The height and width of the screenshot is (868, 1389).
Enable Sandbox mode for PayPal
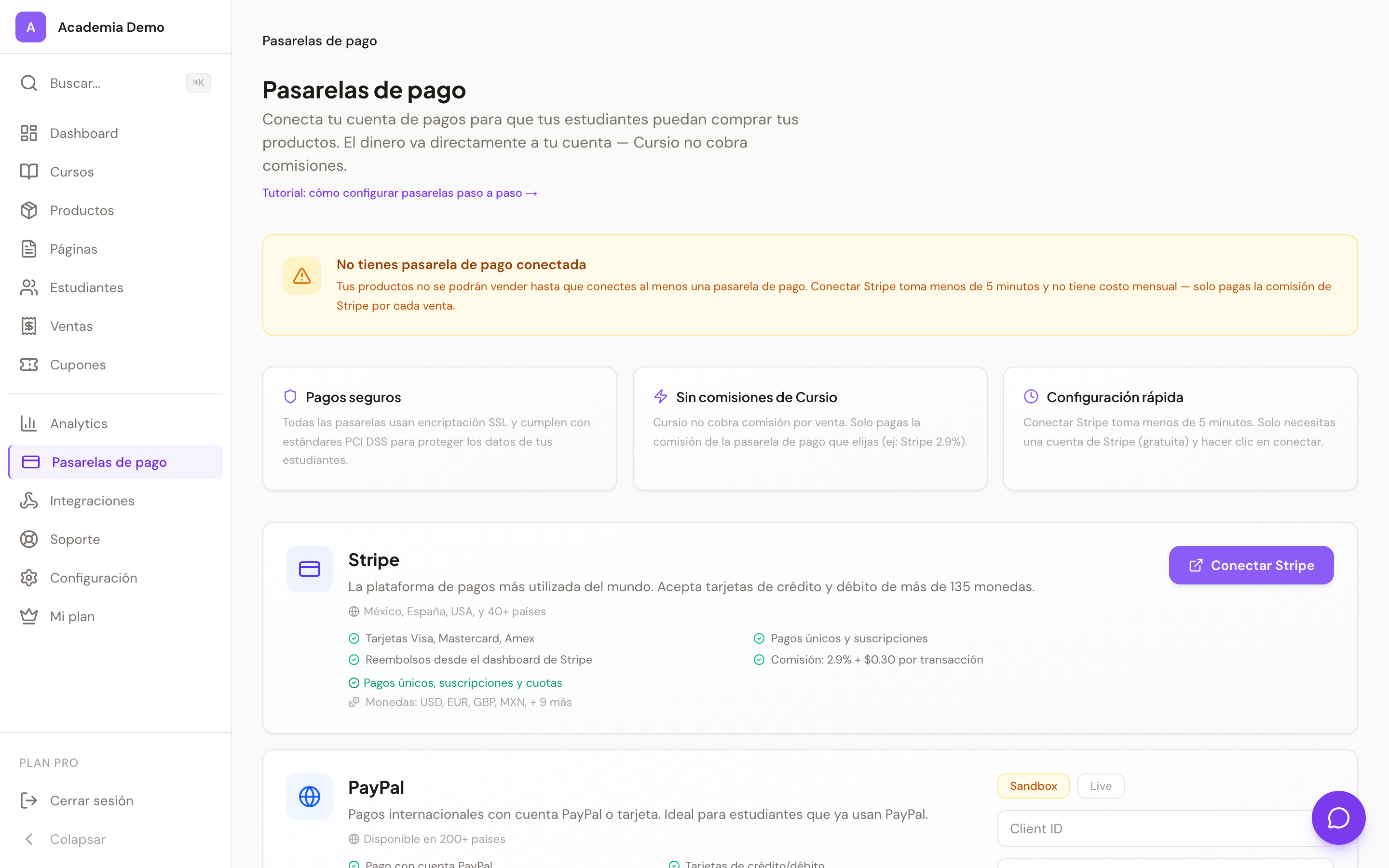click(1033, 786)
